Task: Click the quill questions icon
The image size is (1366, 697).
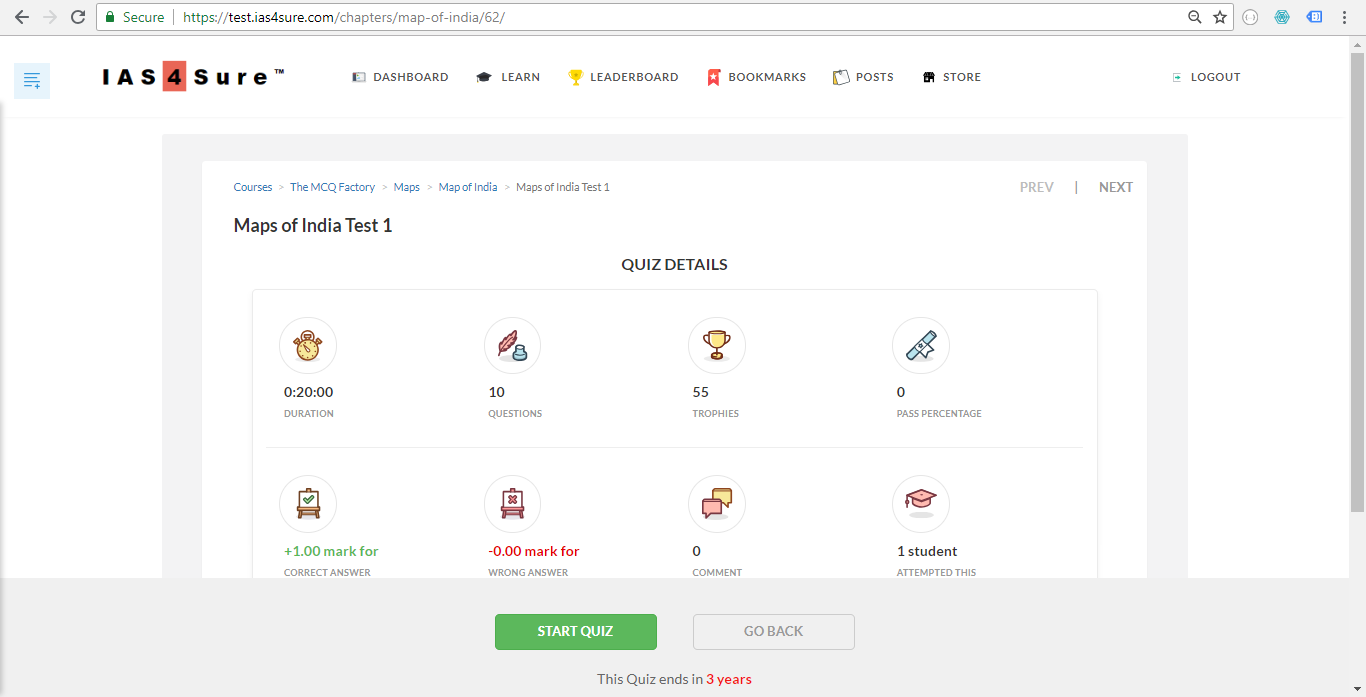Action: point(512,346)
